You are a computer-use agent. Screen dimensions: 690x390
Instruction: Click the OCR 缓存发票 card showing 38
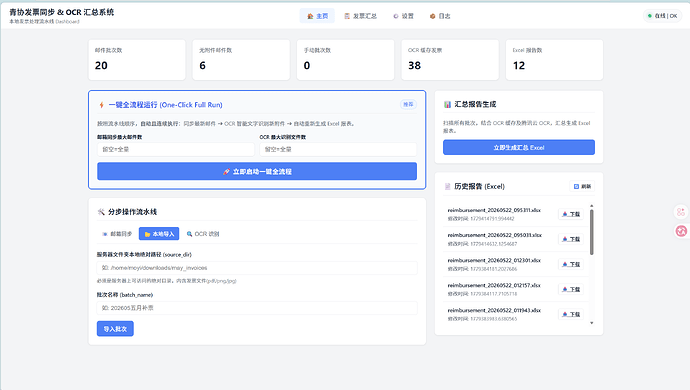point(450,60)
